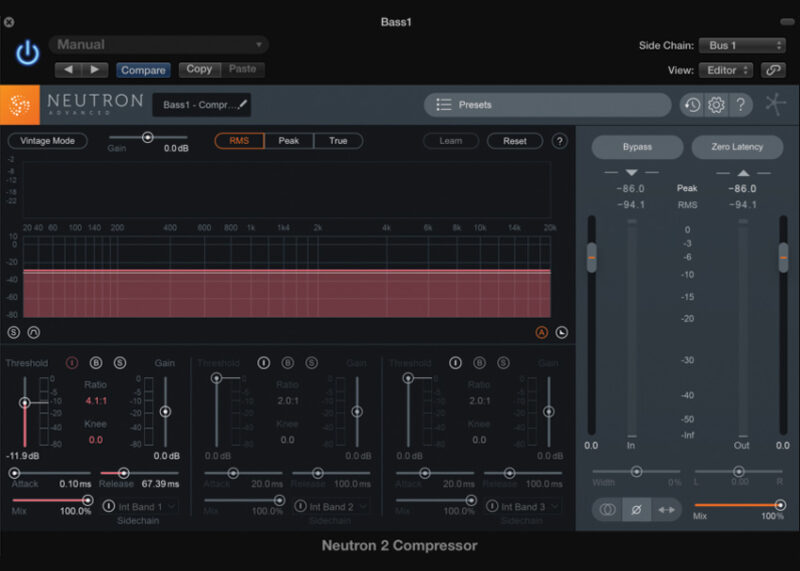Toggle the orange A auto icon
The height and width of the screenshot is (571, 800).
pyautogui.click(x=542, y=333)
